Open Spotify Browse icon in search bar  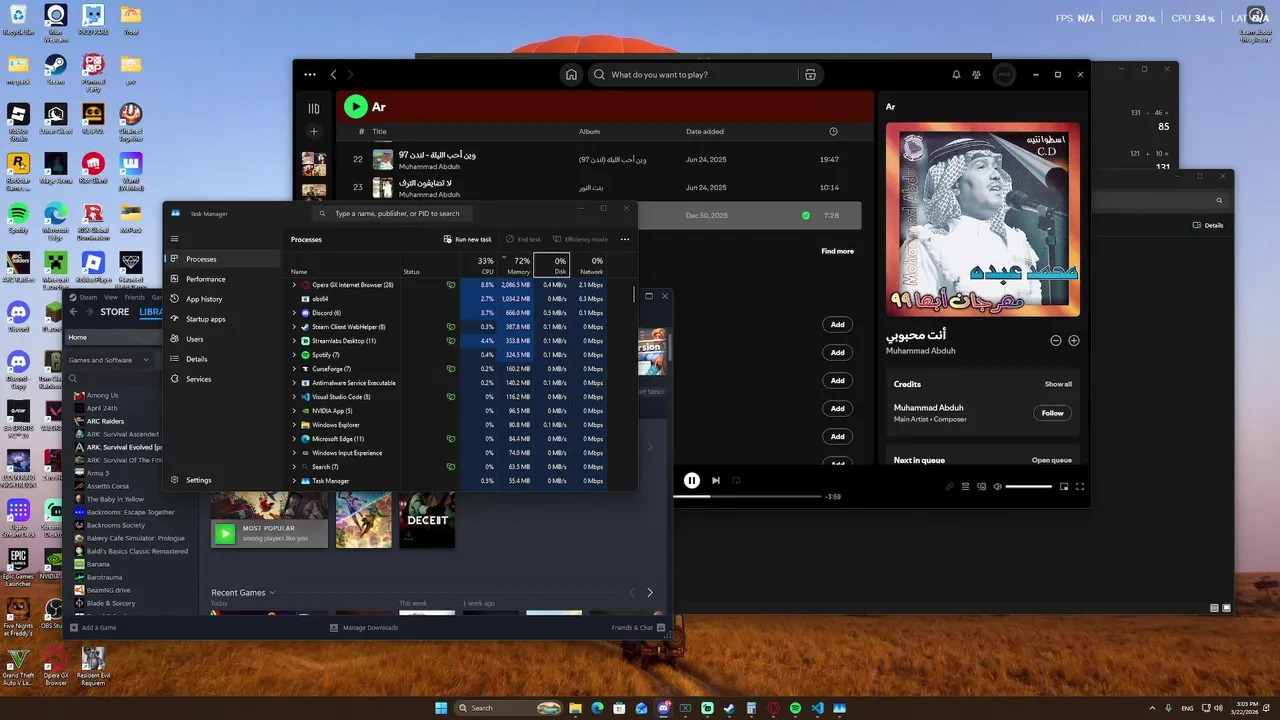click(810, 75)
